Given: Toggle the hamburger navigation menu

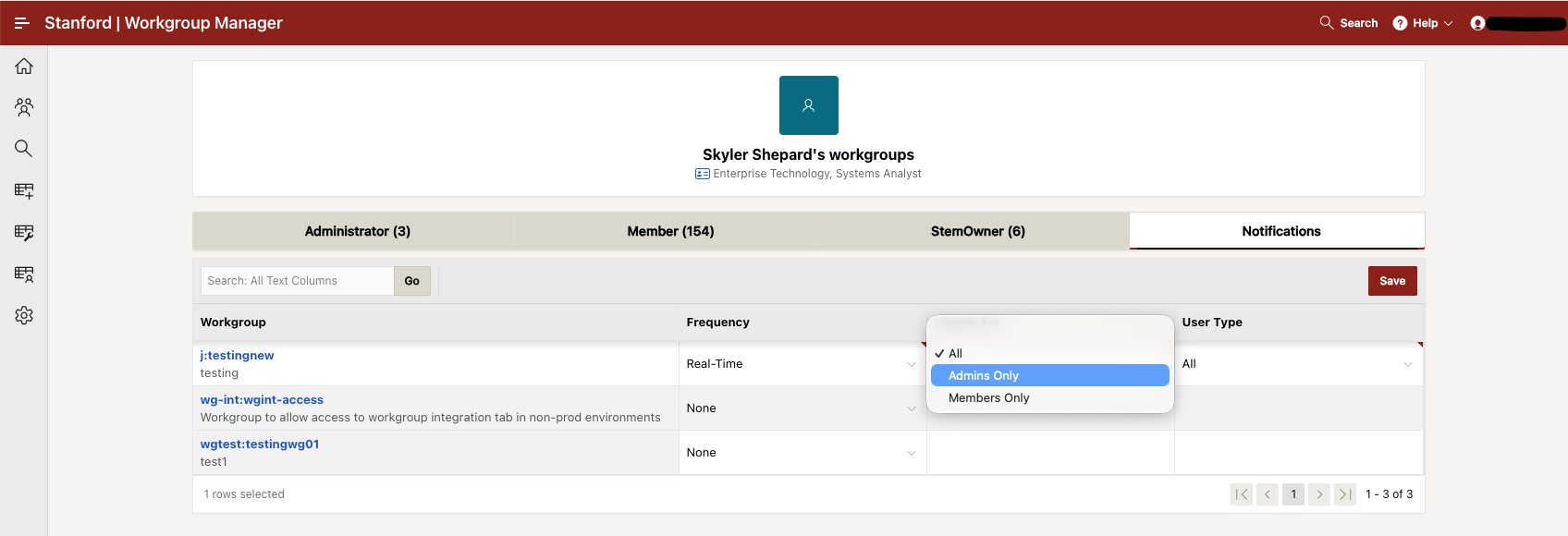Looking at the screenshot, I should tap(22, 23).
